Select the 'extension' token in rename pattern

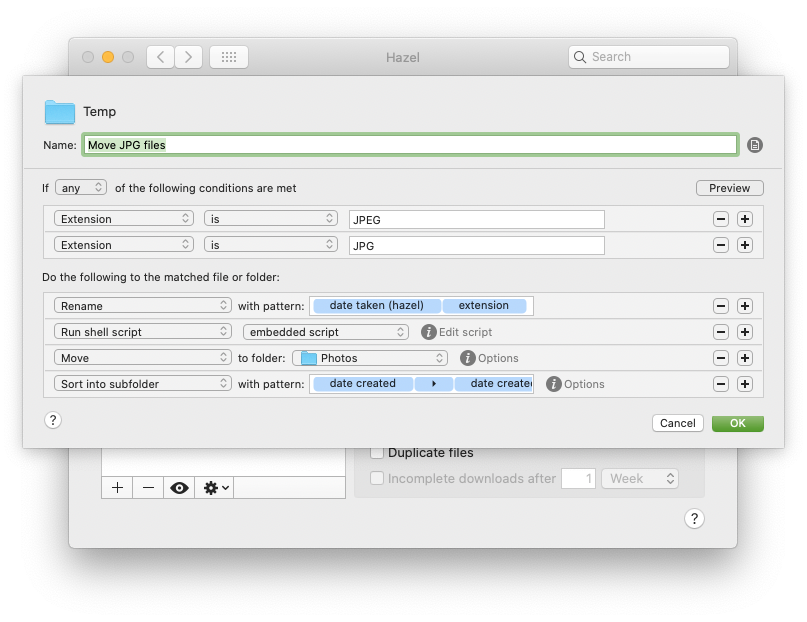point(484,306)
